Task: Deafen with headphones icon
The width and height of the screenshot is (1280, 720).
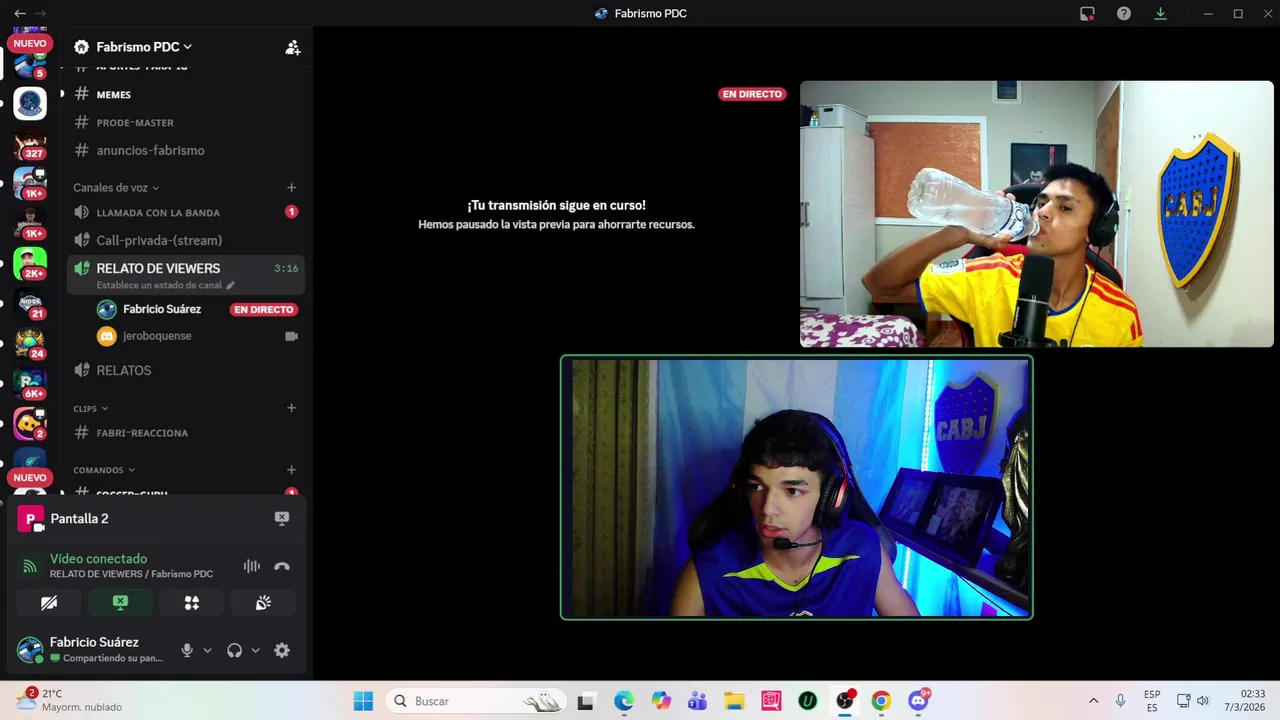Action: (x=234, y=650)
